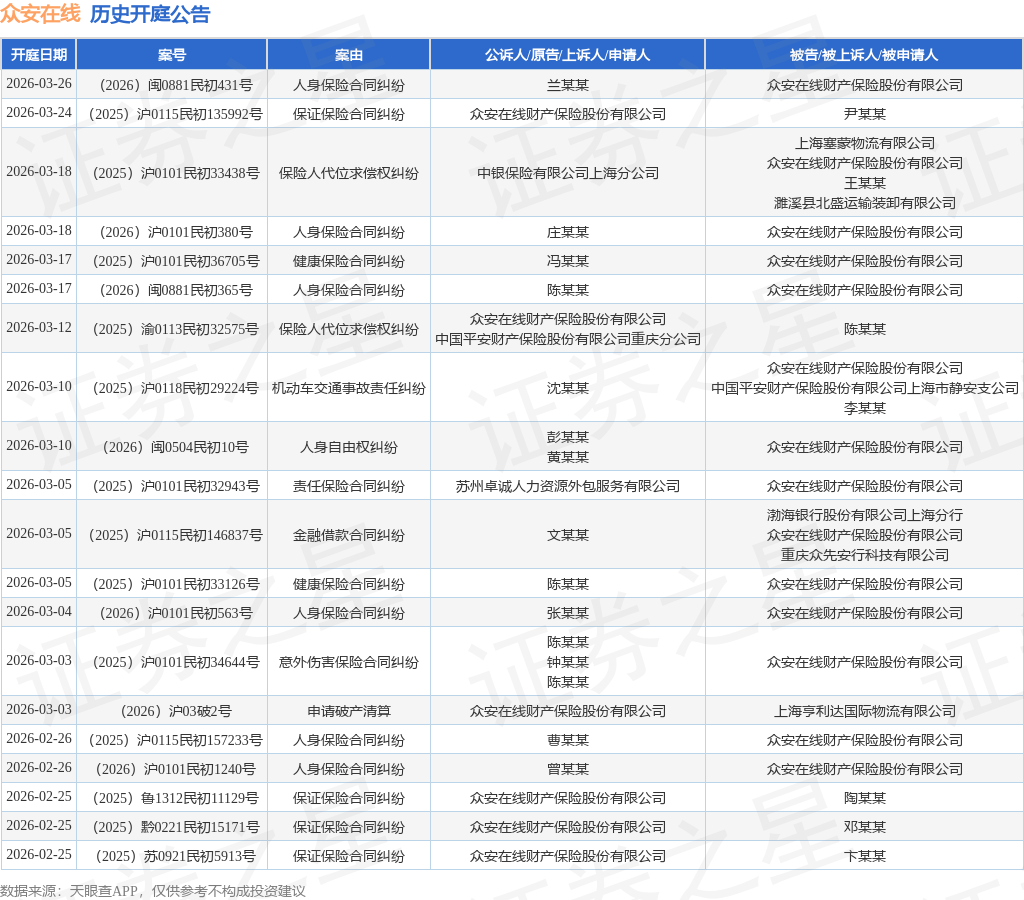The image size is (1024, 900).
Task: Click defendant 渤海银行股份有限公司上海分行
Action: coord(865,515)
